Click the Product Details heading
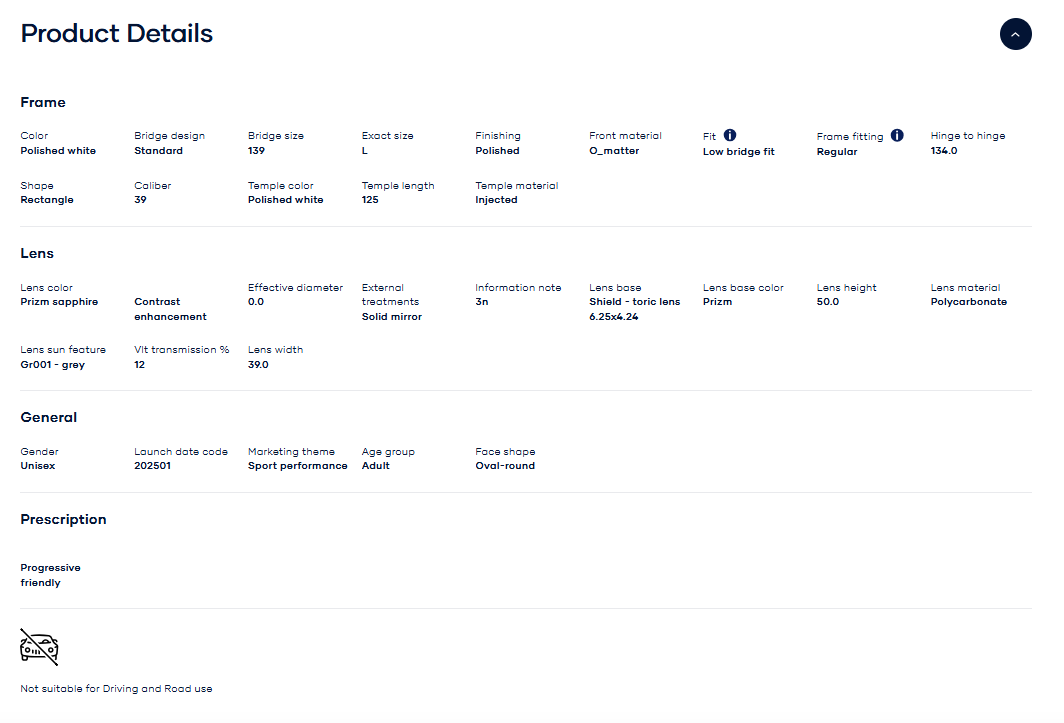This screenshot has width=1064, height=723. [117, 33]
